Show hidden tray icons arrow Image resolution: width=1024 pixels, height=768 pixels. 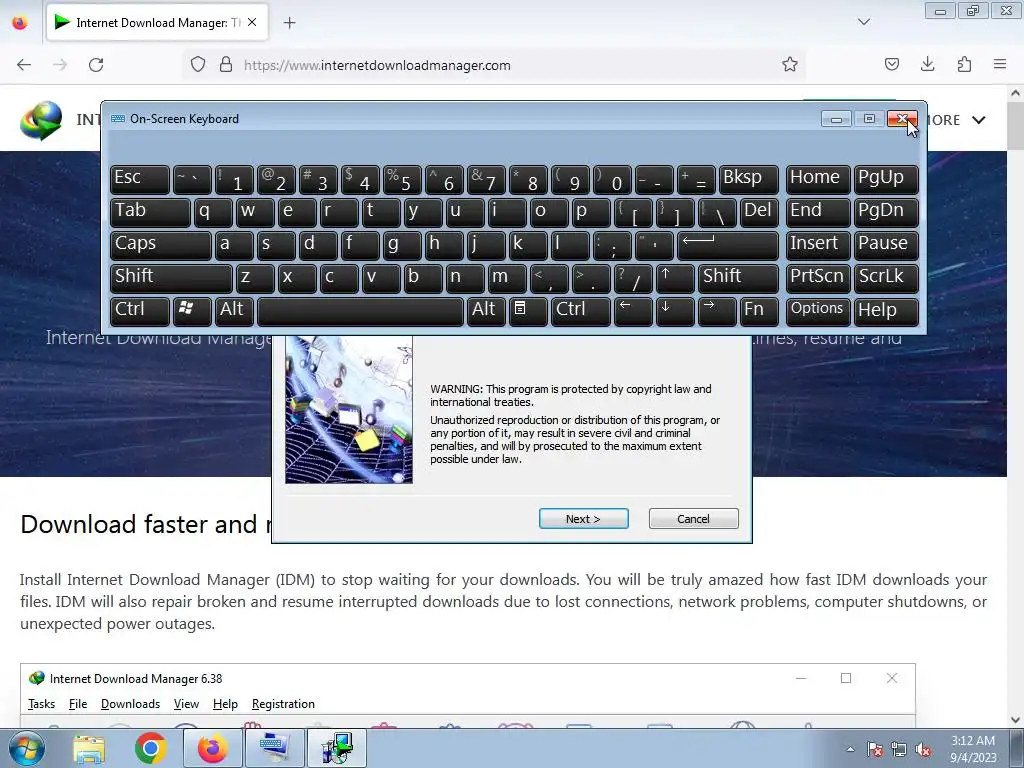point(850,749)
